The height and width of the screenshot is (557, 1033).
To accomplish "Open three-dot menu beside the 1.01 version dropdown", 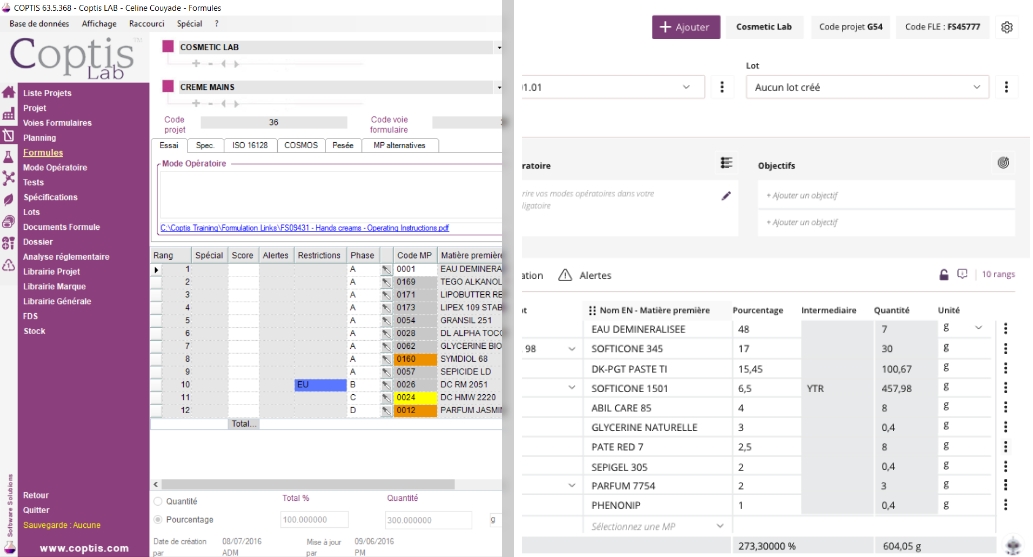I will pyautogui.click(x=722, y=87).
